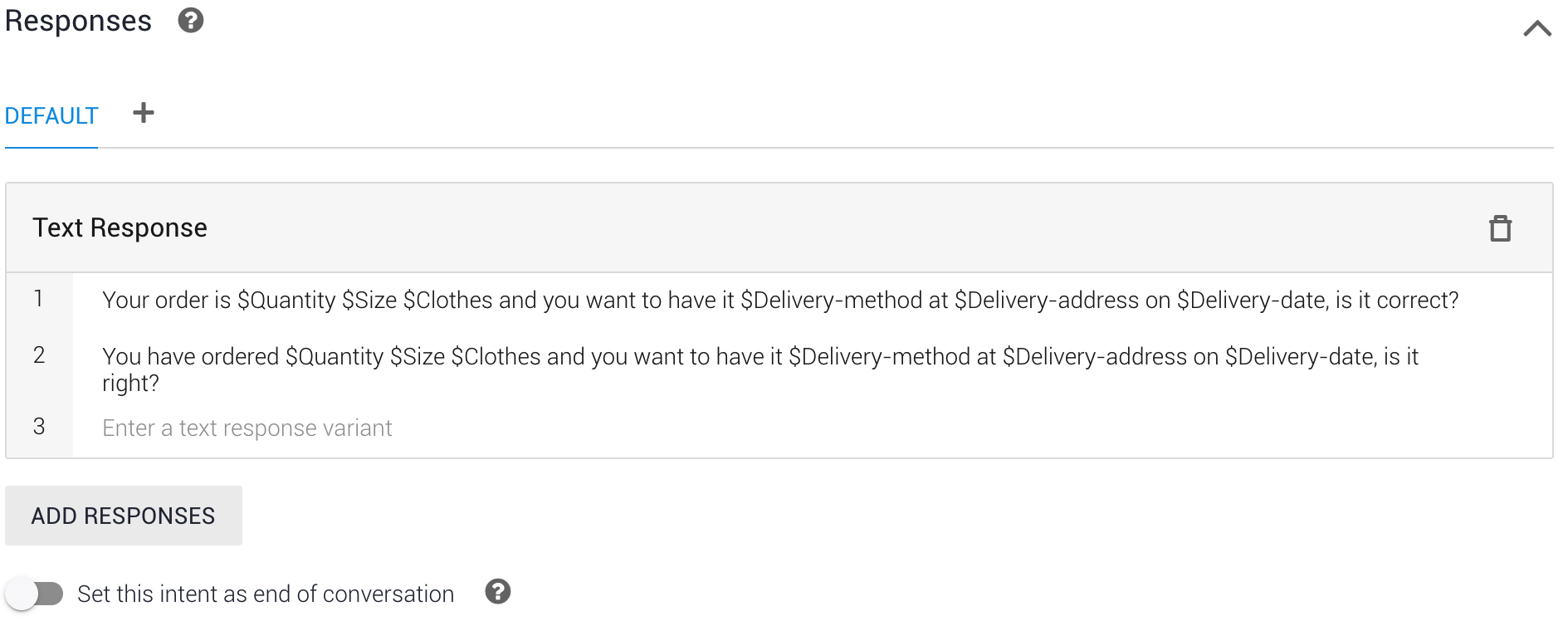Screen dimensions: 1568x621
Task: Toggle 'Set this intent as end of conversation'
Action: pyautogui.click(x=34, y=594)
